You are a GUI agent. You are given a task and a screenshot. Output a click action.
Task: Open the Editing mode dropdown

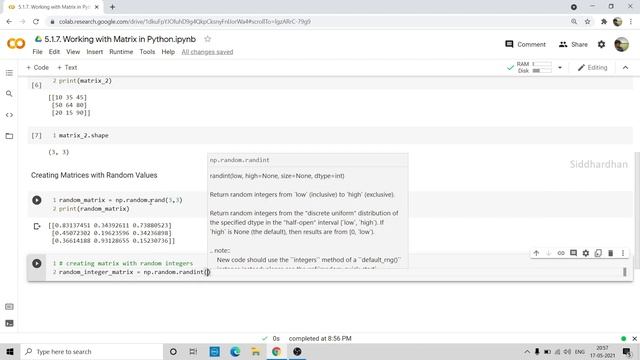click(x=593, y=67)
